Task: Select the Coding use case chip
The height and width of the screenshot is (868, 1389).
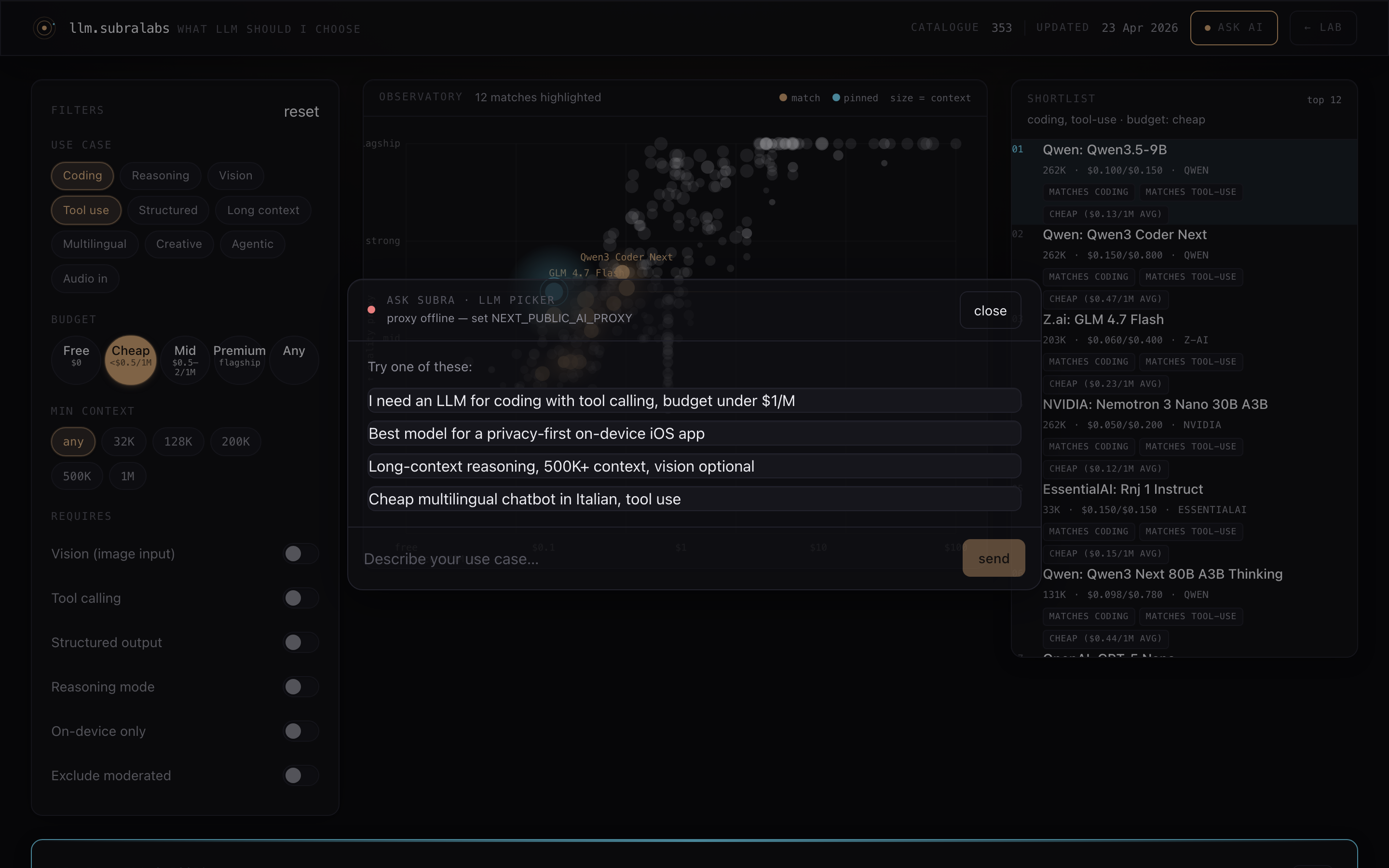Action: [82, 176]
